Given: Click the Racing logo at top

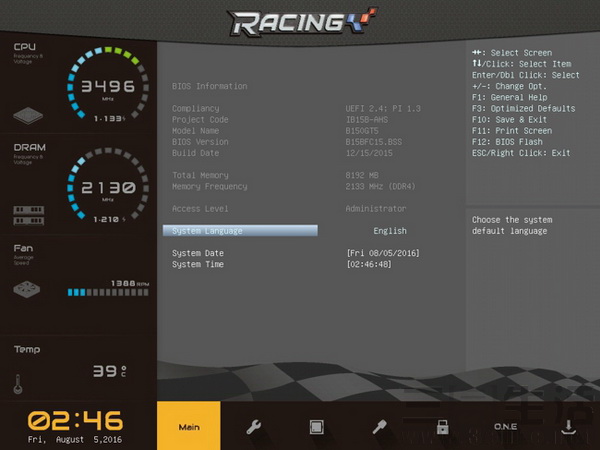Looking at the screenshot, I should click(x=302, y=22).
